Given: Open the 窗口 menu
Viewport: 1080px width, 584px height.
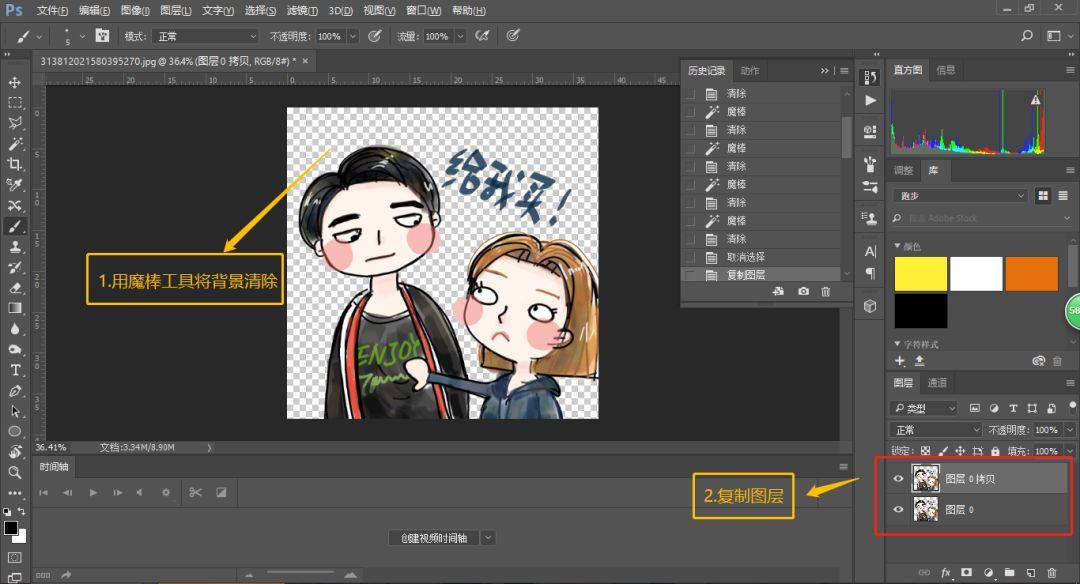Looking at the screenshot, I should (424, 10).
